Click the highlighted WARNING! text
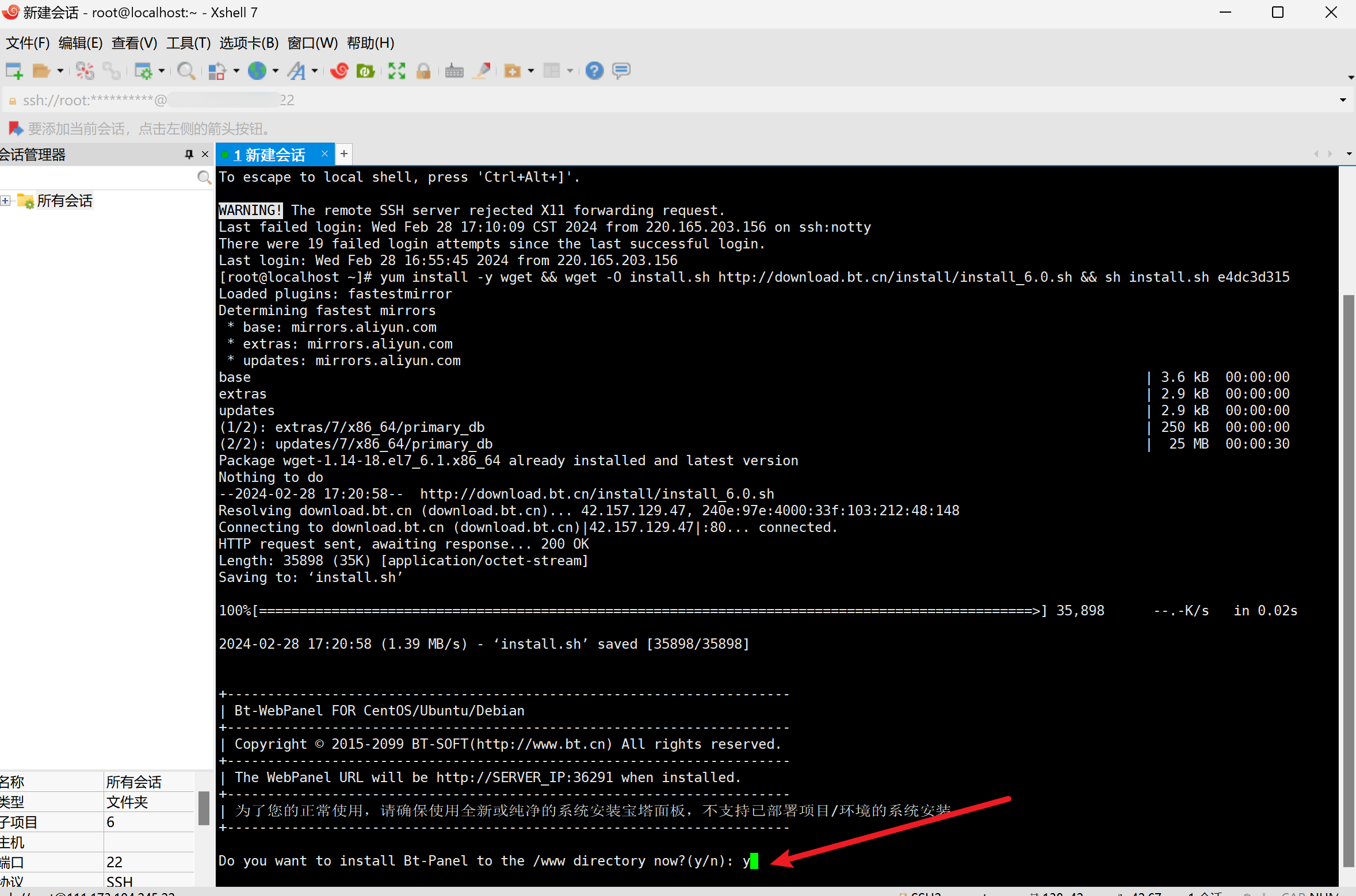The width and height of the screenshot is (1356, 896). coord(250,210)
